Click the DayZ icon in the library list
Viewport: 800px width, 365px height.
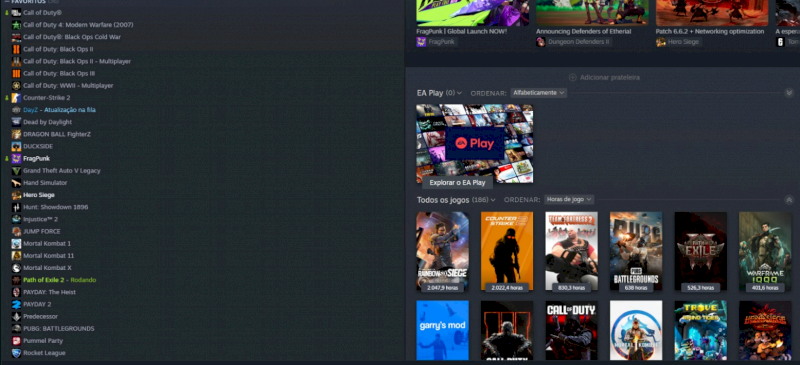(16, 110)
